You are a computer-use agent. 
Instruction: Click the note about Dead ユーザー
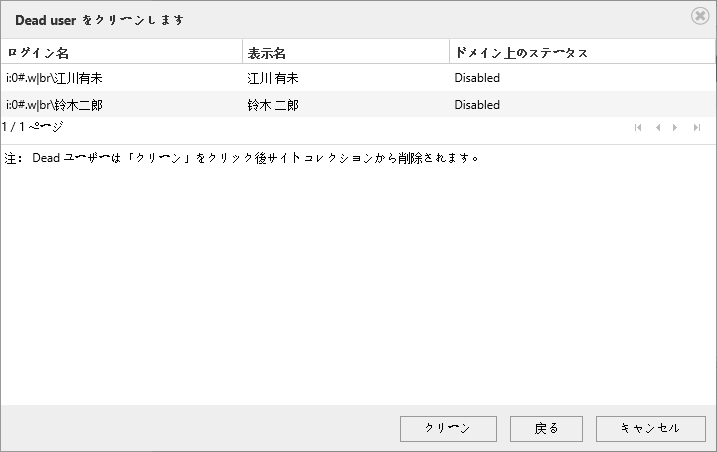(241, 158)
